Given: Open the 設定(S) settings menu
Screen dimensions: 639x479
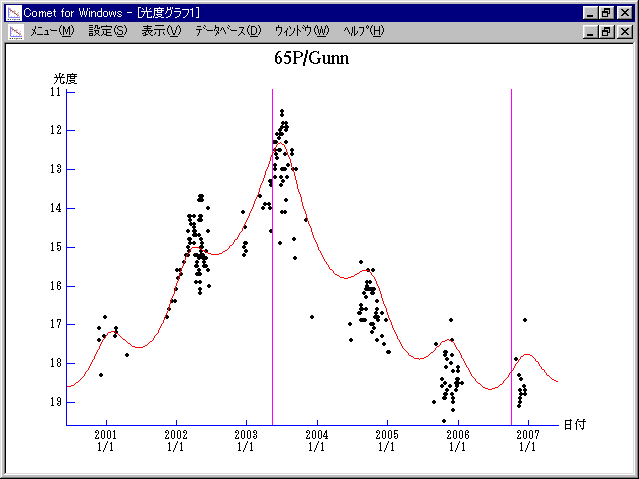Looking at the screenshot, I should click(x=108, y=31).
